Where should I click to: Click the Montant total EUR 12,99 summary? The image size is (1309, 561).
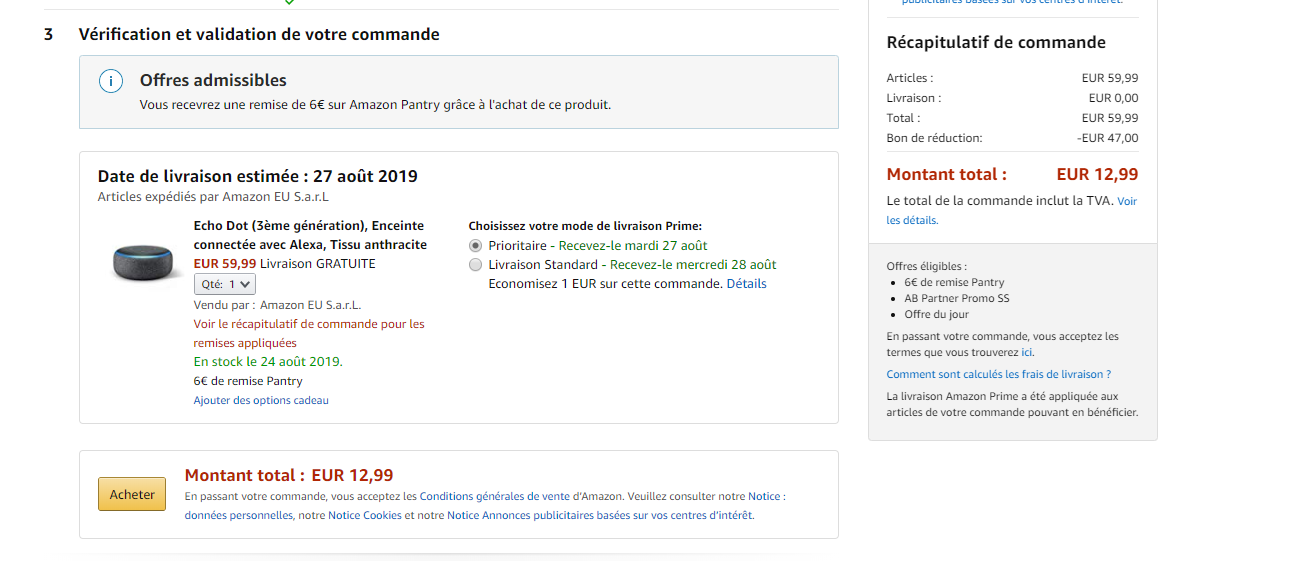click(x=1012, y=174)
